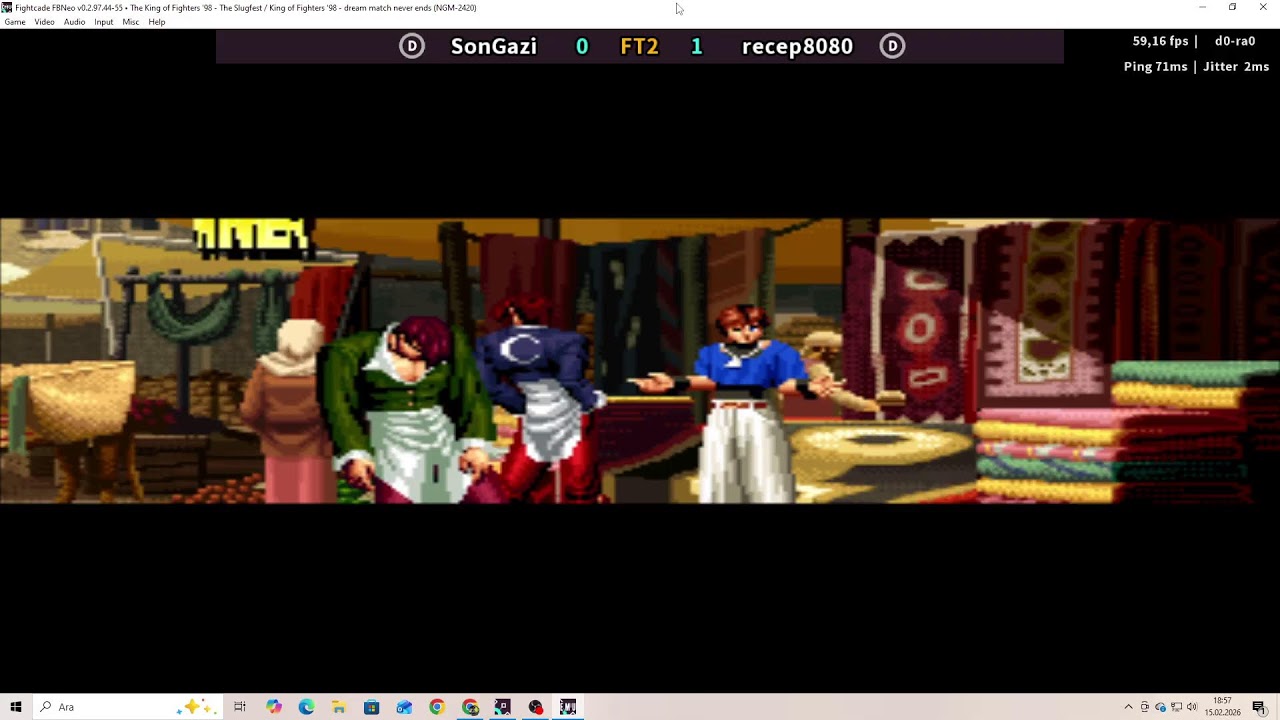Click the Ping 71ms readout

coord(1155,67)
